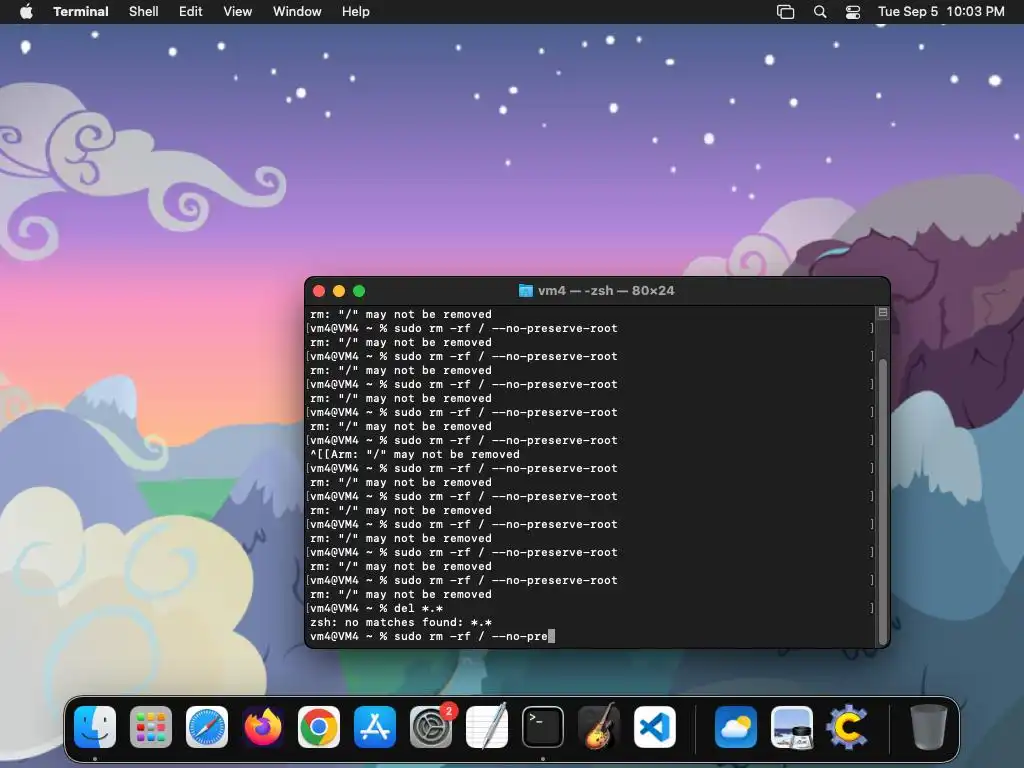Image resolution: width=1024 pixels, height=768 pixels.
Task: Open the Help menu
Action: click(356, 12)
